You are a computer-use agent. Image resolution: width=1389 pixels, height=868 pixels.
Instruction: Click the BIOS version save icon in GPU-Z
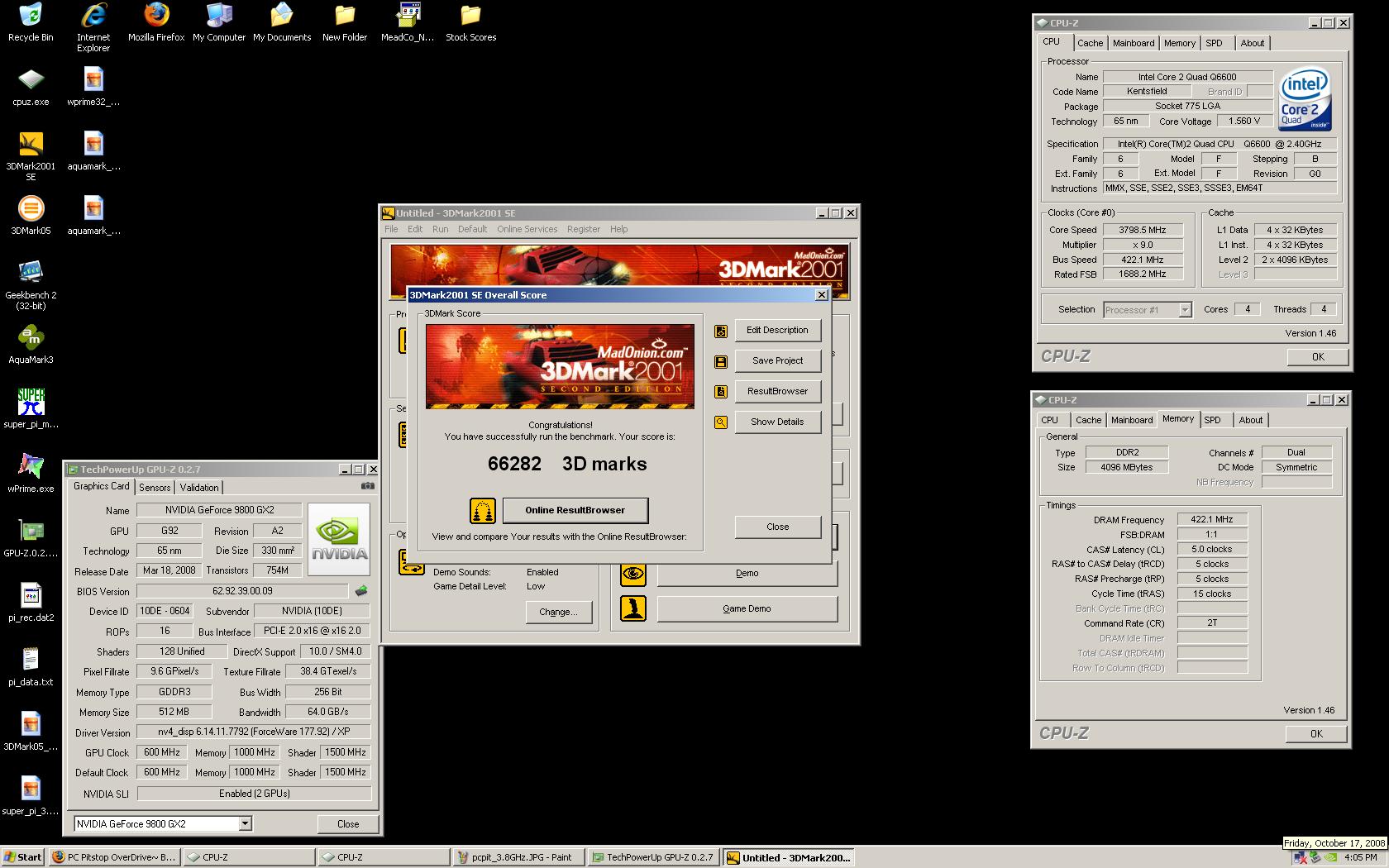click(x=361, y=591)
